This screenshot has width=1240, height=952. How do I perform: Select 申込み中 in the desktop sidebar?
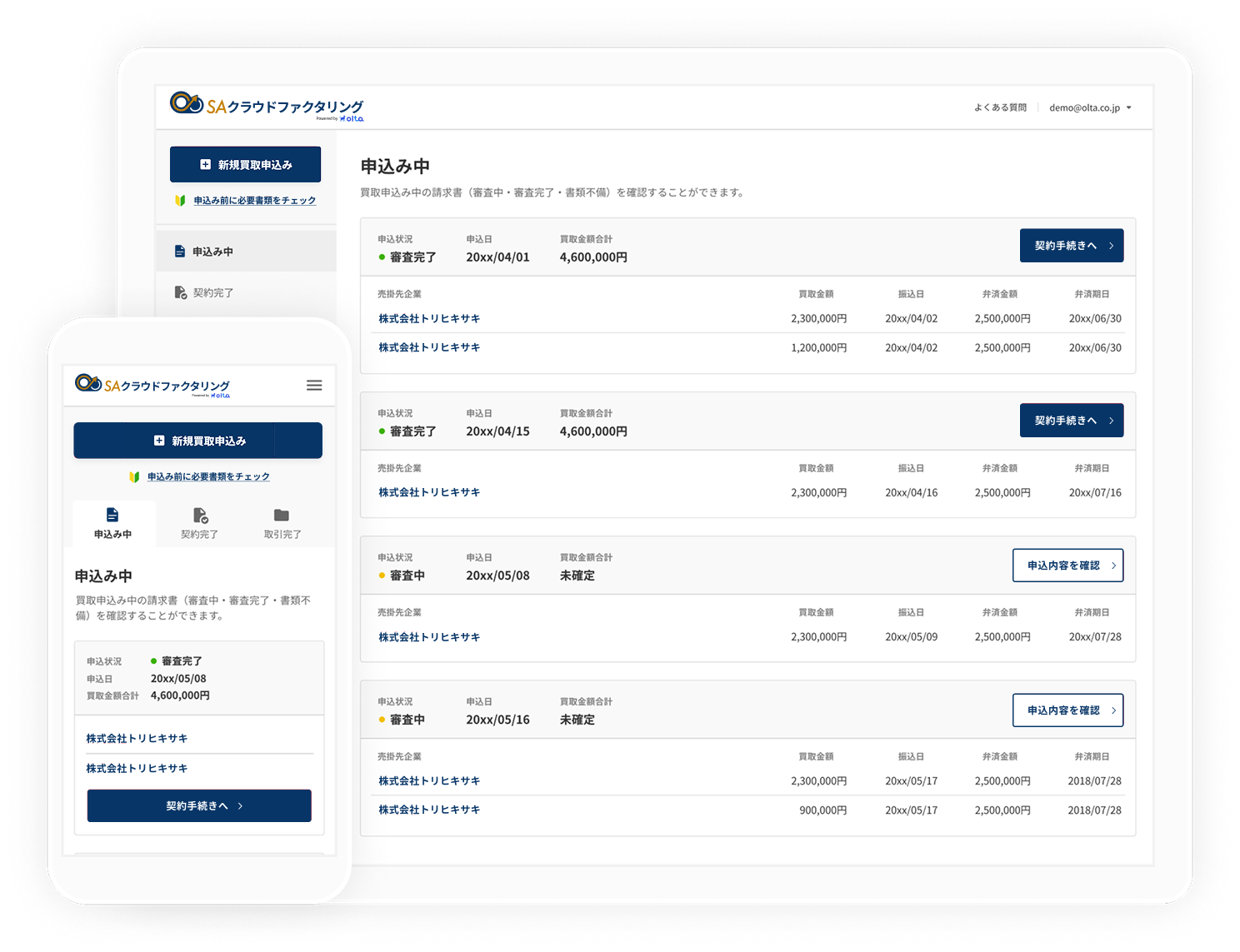coord(212,252)
